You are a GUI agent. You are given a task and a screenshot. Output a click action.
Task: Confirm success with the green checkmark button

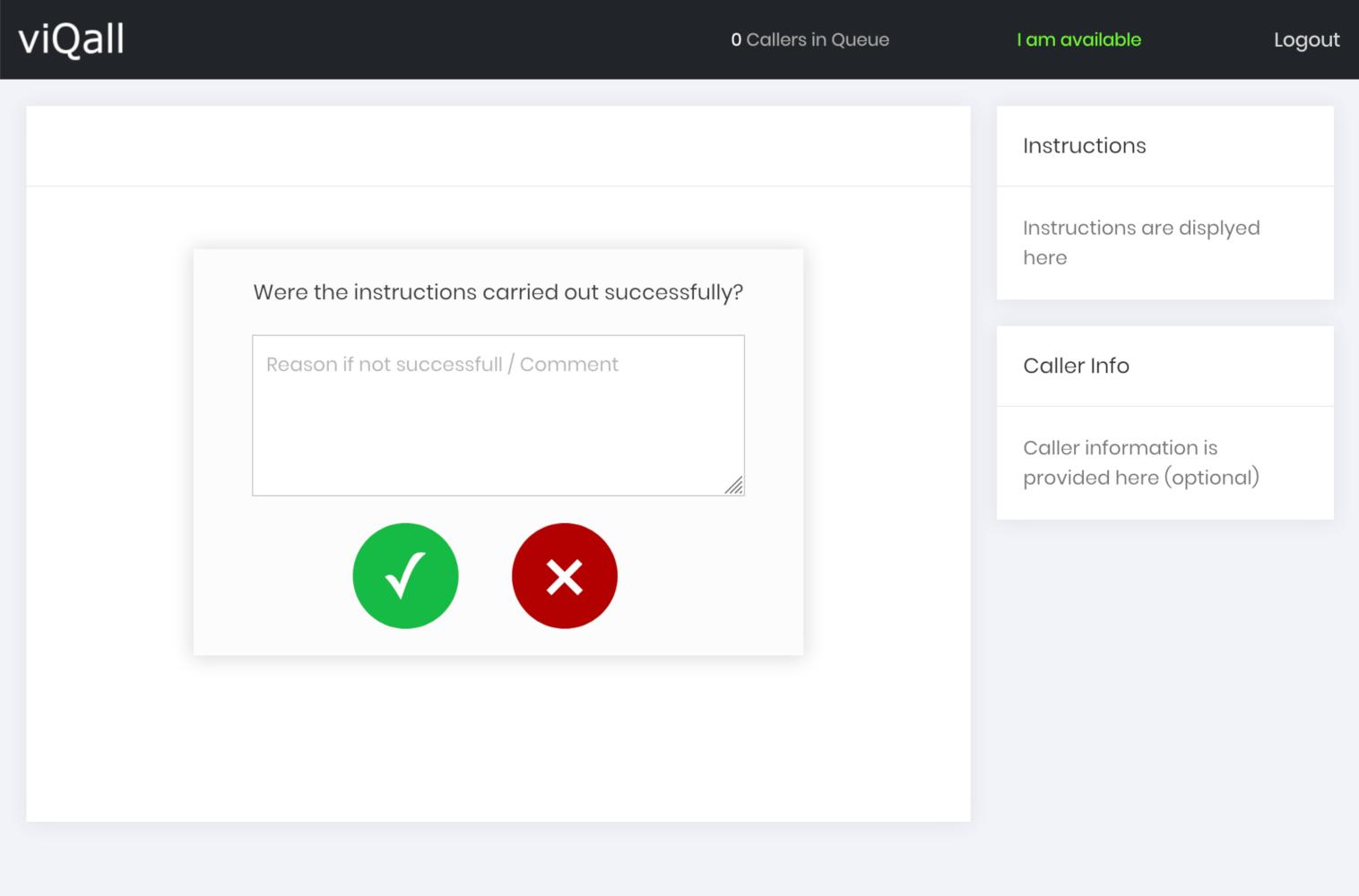click(x=405, y=576)
